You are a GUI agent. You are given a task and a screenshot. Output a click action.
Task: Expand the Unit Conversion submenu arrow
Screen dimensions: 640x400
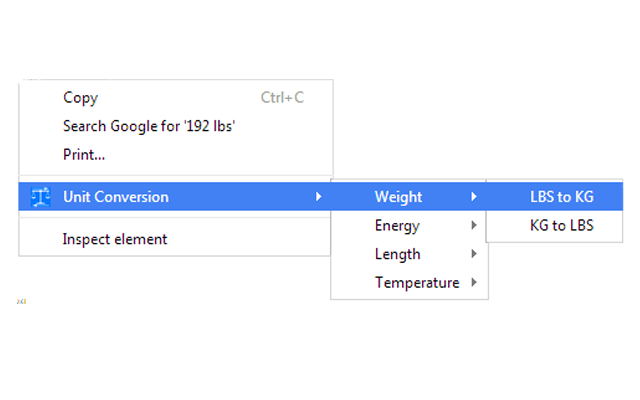pos(318,197)
